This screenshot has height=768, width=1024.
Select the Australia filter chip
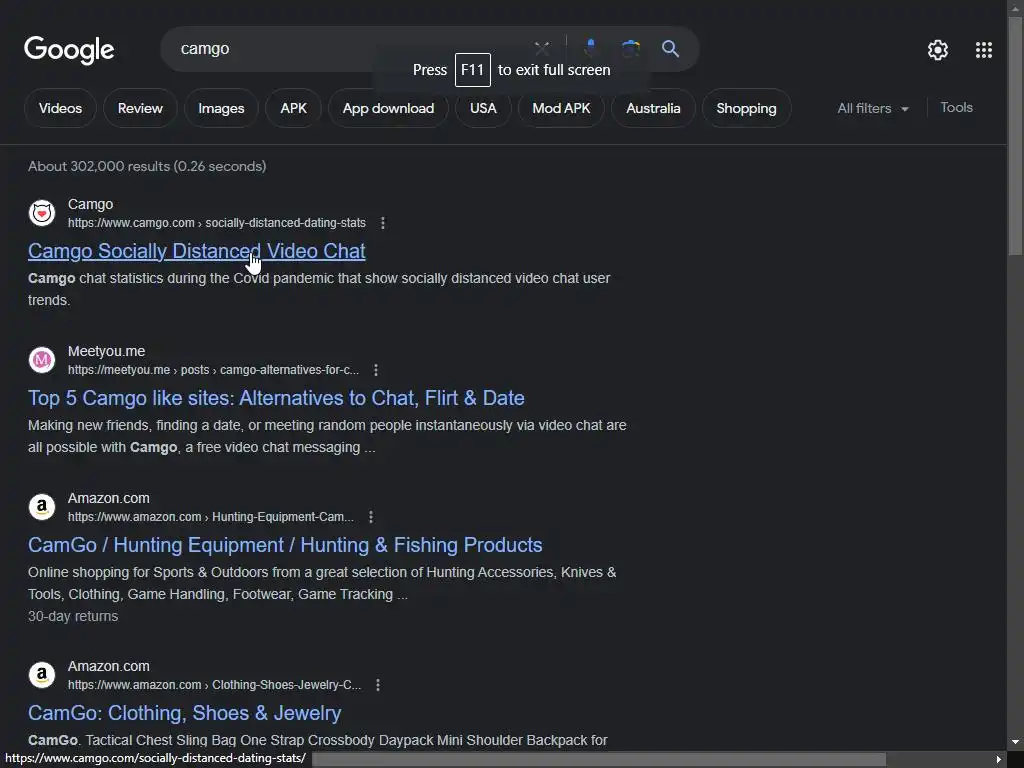(653, 108)
